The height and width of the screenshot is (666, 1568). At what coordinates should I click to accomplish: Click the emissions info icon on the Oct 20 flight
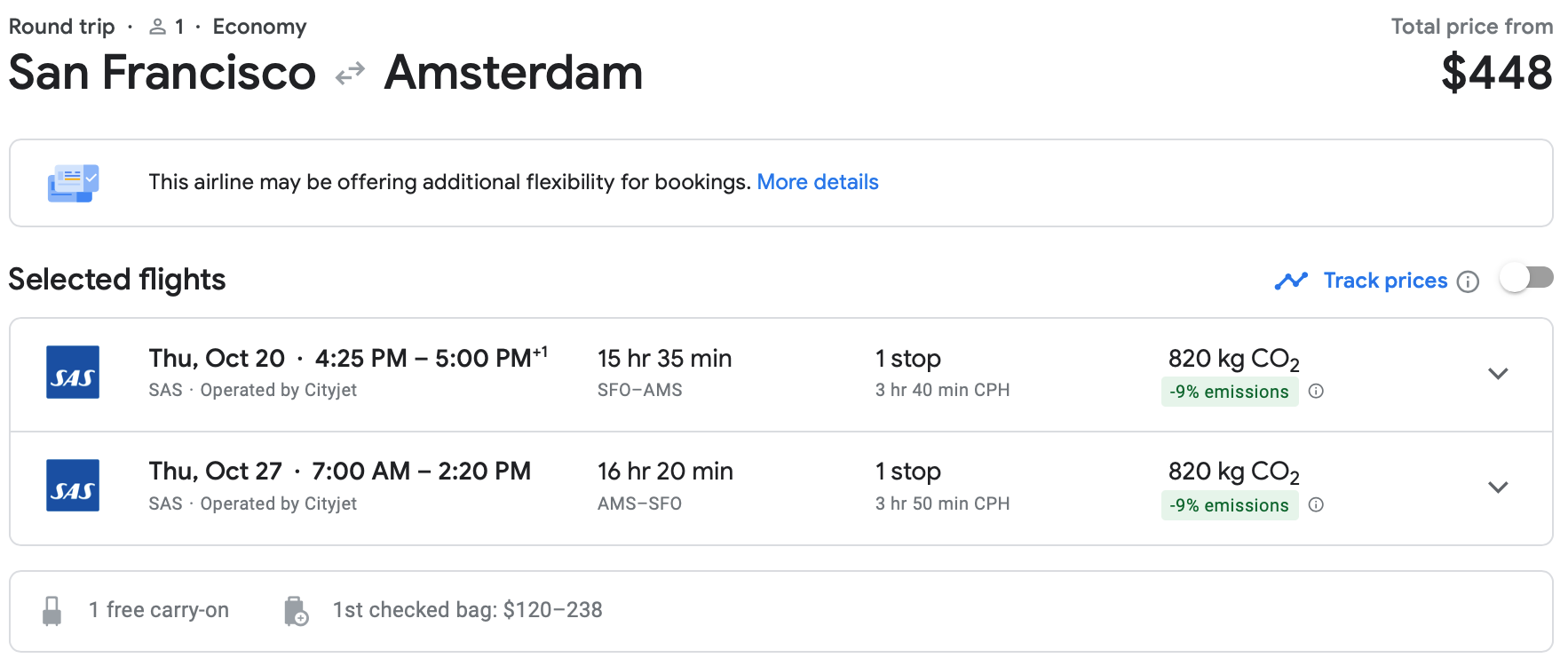click(1317, 392)
